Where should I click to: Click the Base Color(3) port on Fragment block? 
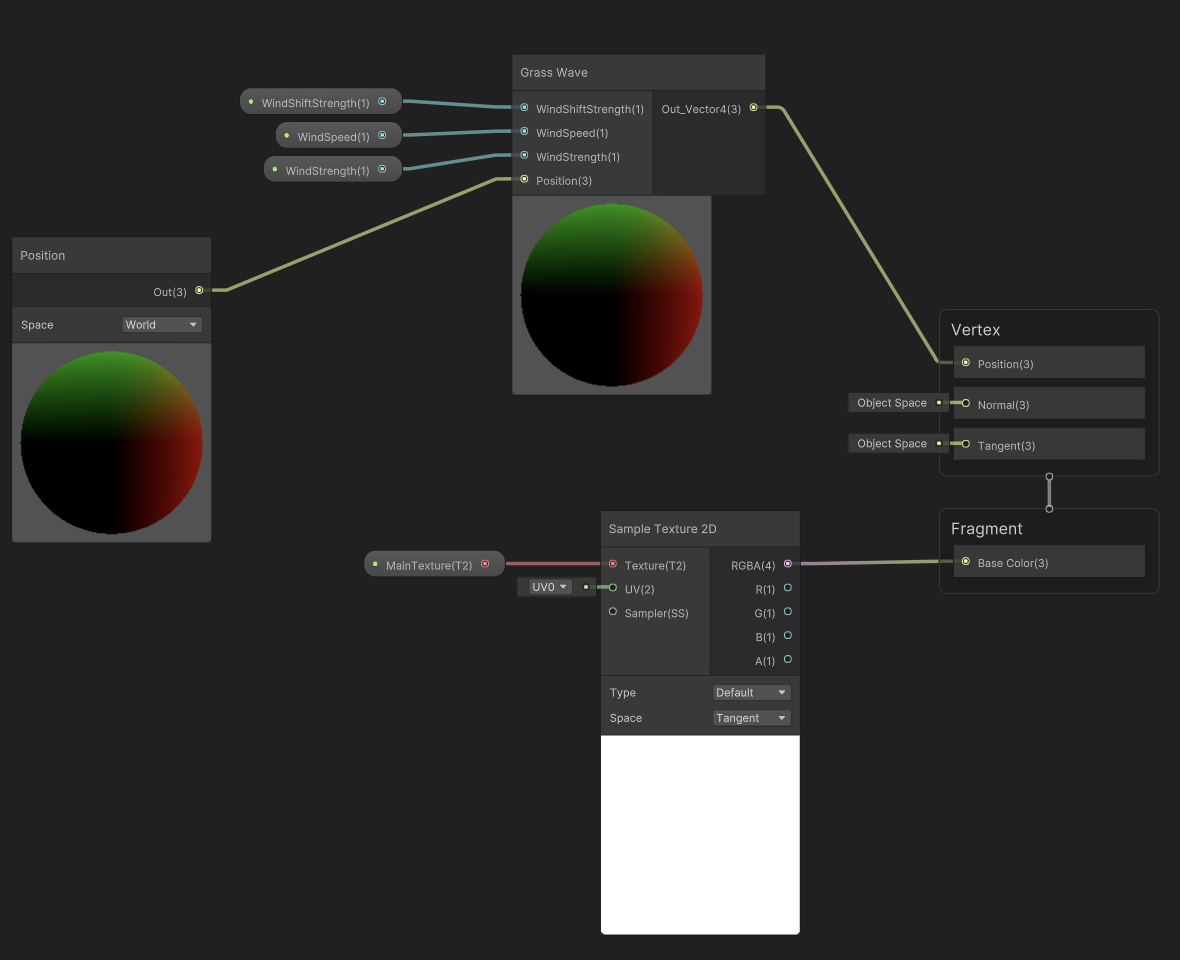966,561
